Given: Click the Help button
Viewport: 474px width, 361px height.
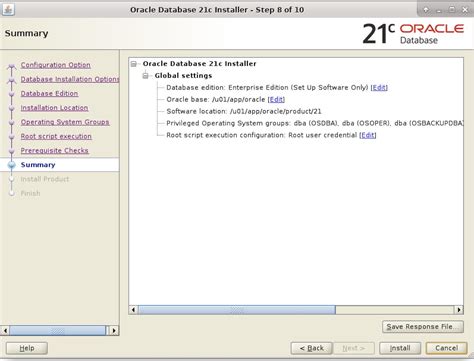Looking at the screenshot, I should (27, 348).
